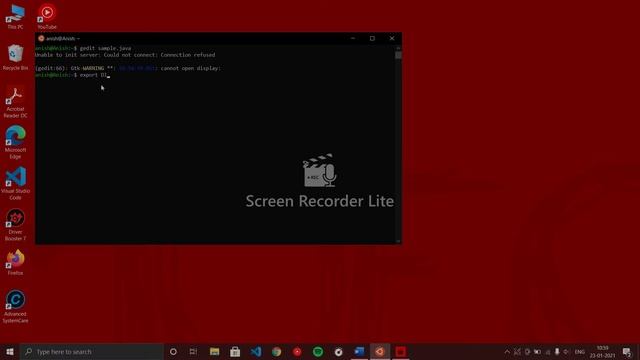
Task: Maximize the terminal window
Action: pos(372,38)
